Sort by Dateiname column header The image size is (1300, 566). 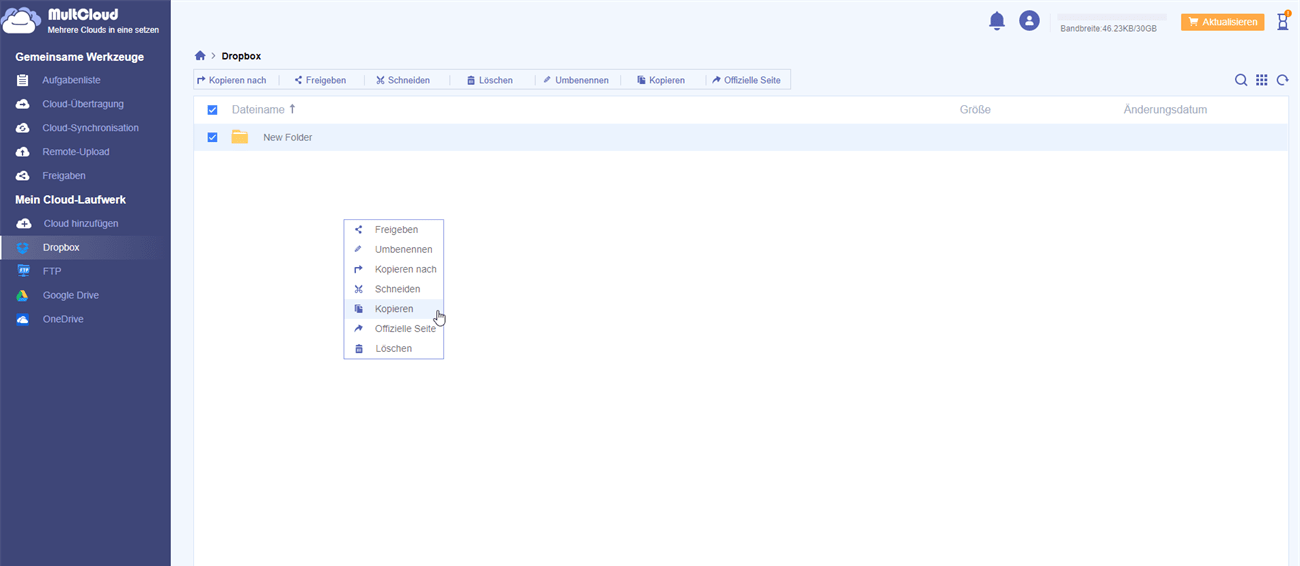point(264,110)
